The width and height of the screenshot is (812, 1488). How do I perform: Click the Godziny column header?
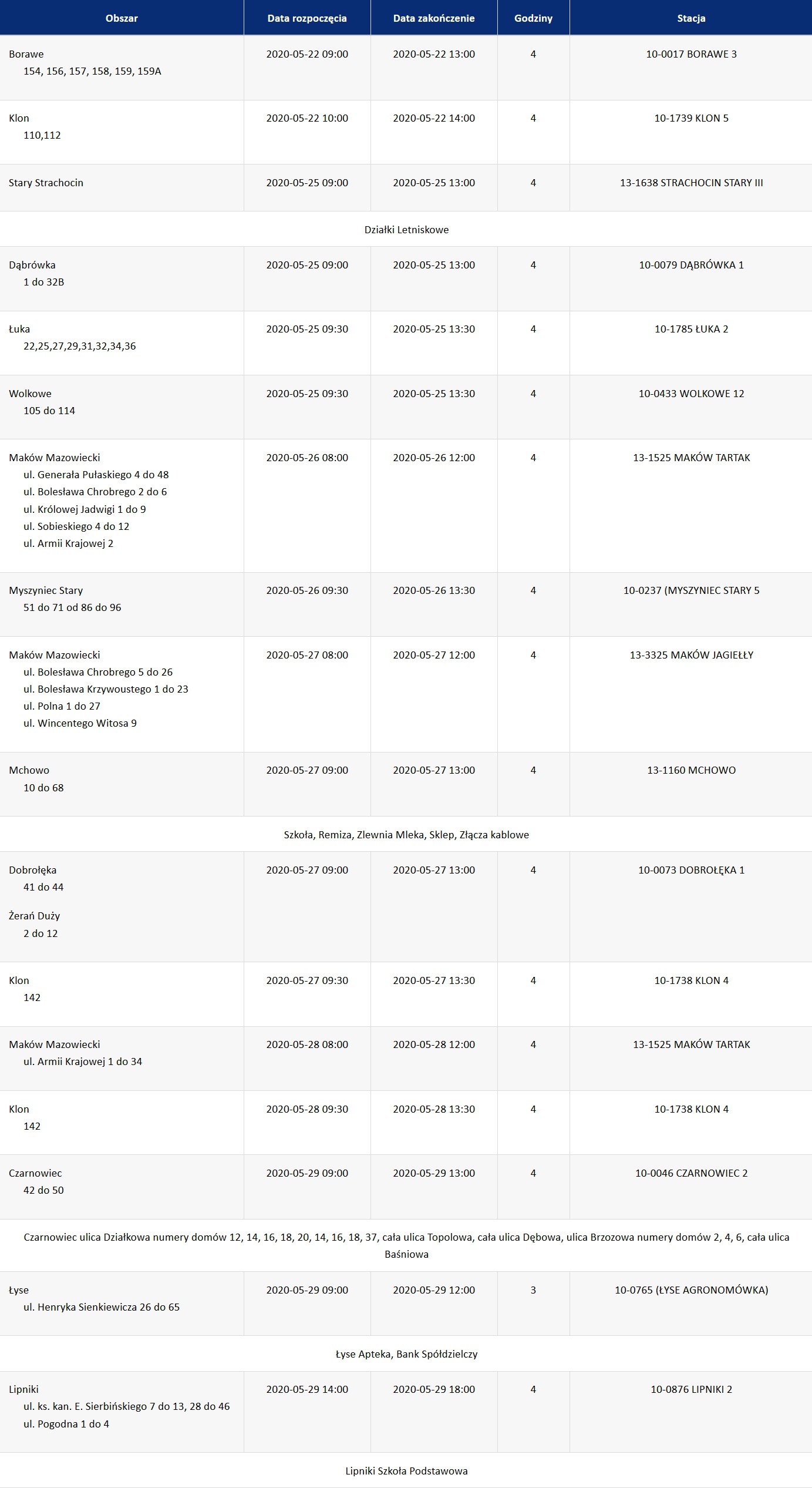(x=533, y=18)
